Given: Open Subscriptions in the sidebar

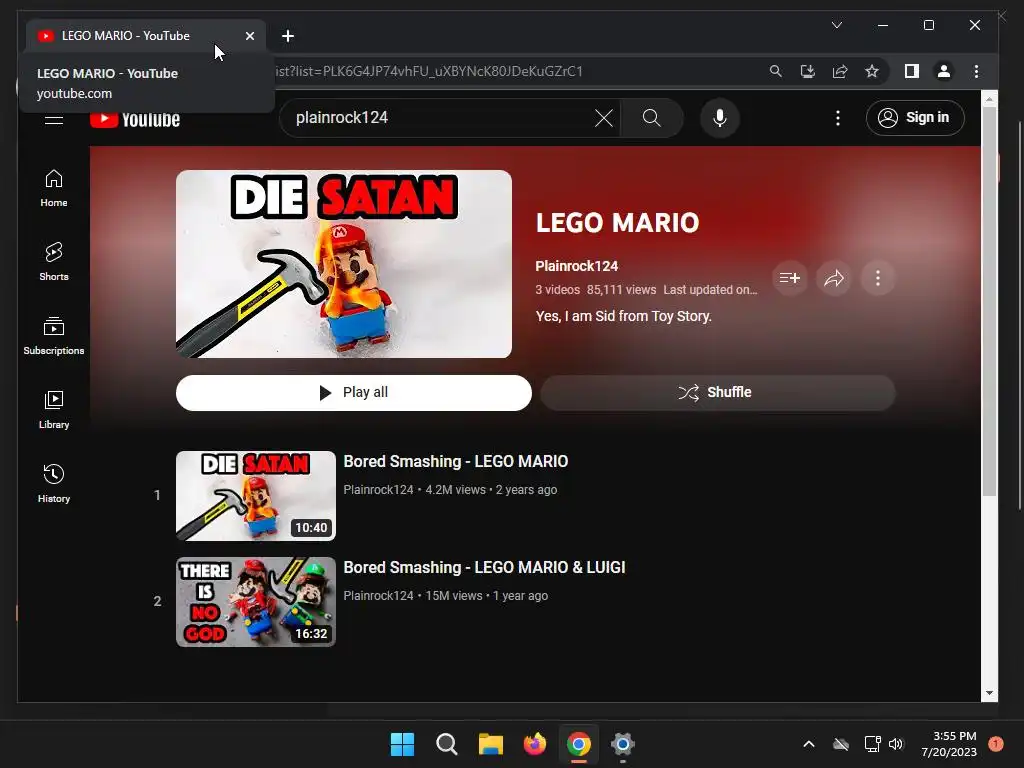Looking at the screenshot, I should click(54, 336).
